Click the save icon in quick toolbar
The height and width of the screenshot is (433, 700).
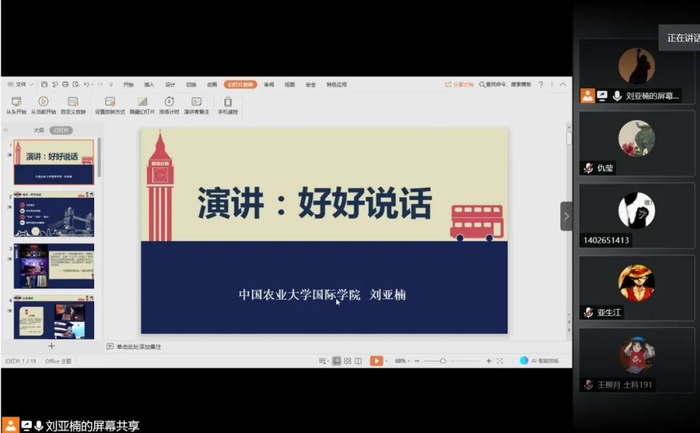pyautogui.click(x=44, y=84)
